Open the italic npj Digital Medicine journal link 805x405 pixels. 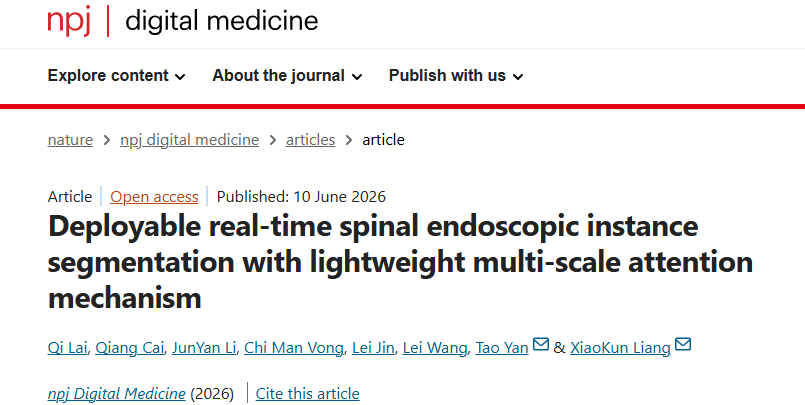117,394
